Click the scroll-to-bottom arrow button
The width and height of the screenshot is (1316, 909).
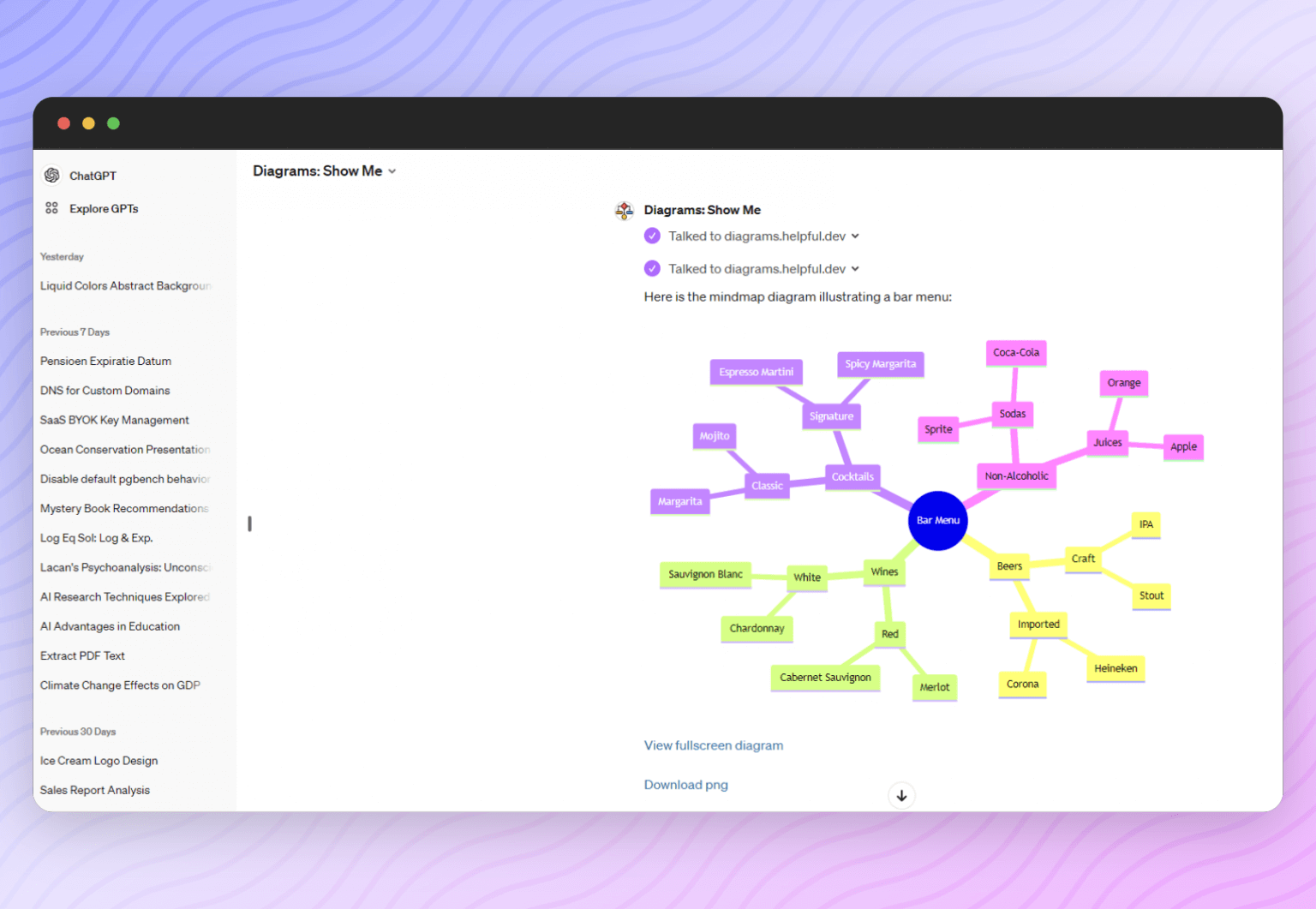pos(901,796)
